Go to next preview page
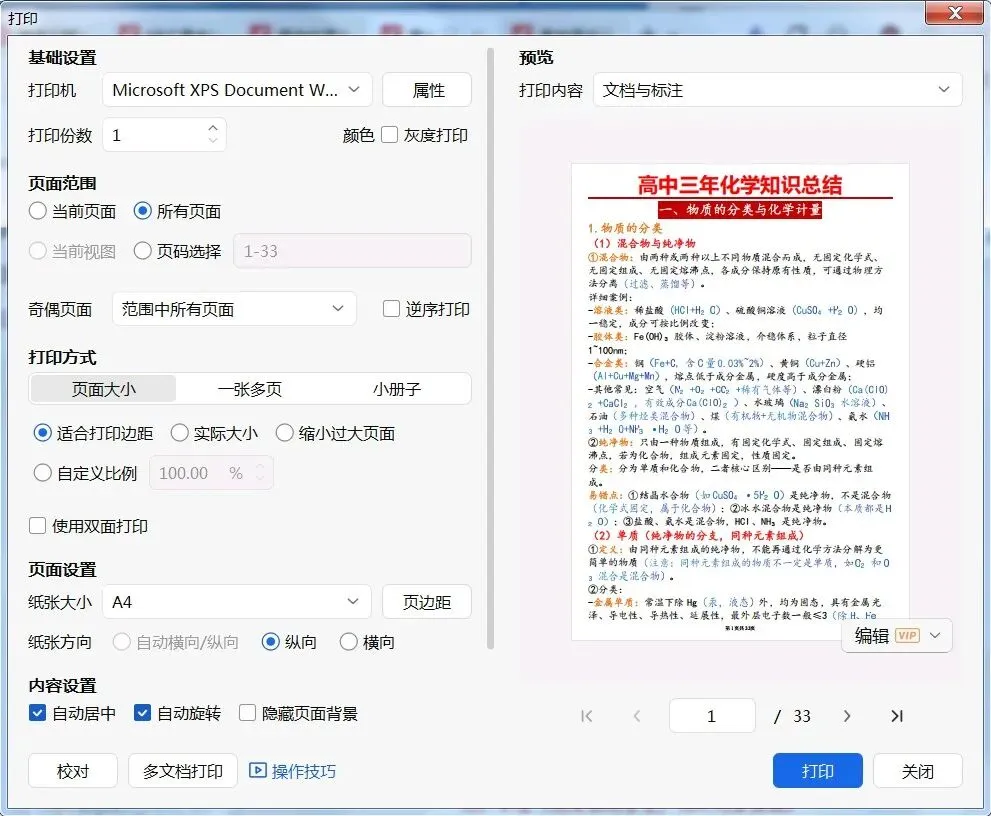Screen dimensions: 991x816 (x=847, y=716)
